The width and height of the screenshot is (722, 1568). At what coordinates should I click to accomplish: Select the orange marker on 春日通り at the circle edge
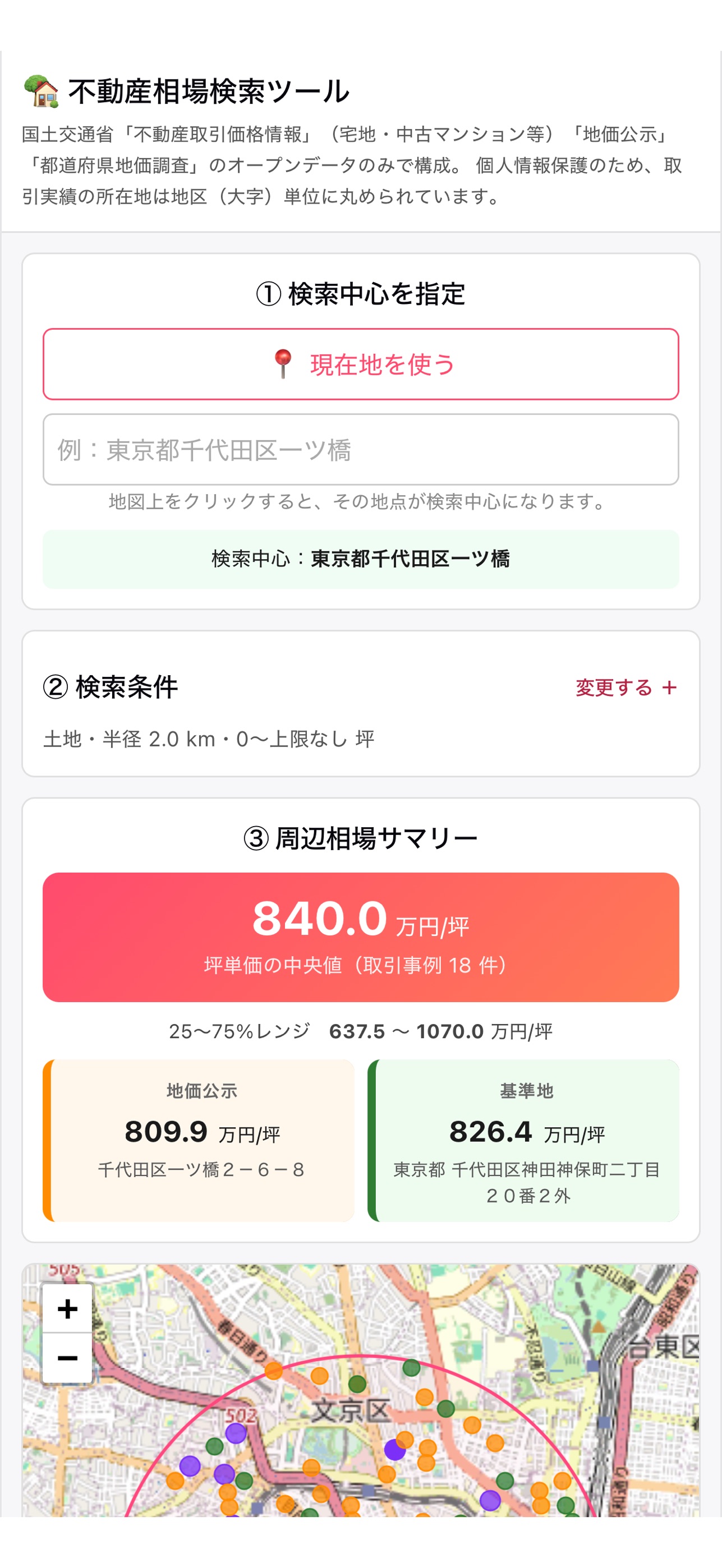[273, 1370]
